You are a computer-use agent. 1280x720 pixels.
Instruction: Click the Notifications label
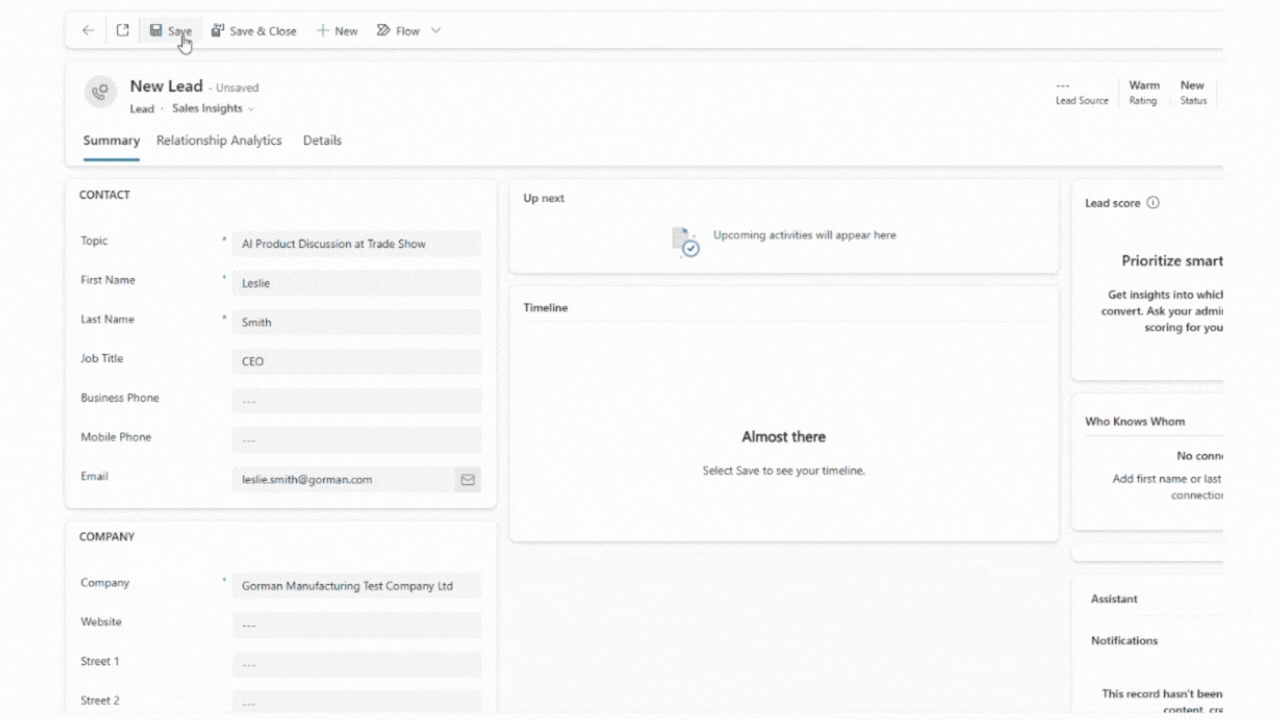tap(1124, 641)
